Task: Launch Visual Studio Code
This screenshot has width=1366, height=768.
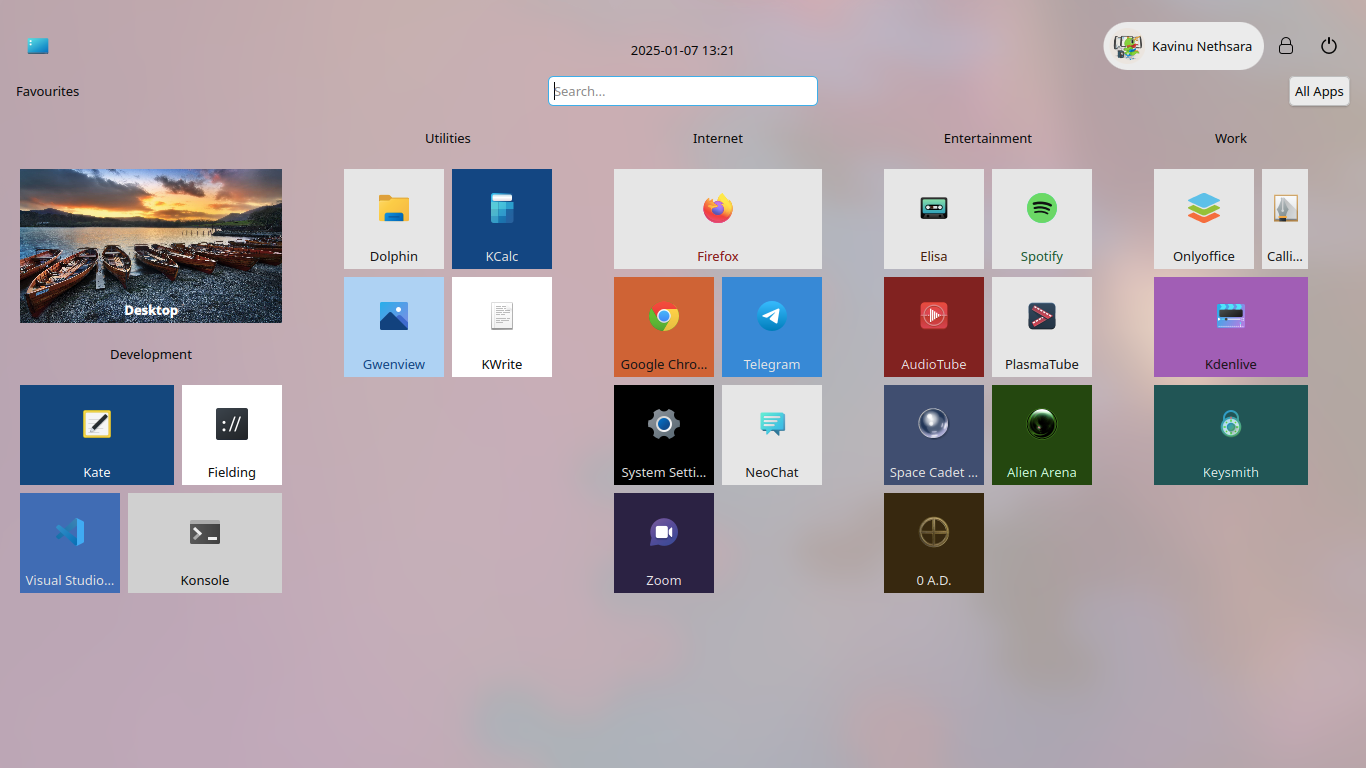Action: pos(70,543)
